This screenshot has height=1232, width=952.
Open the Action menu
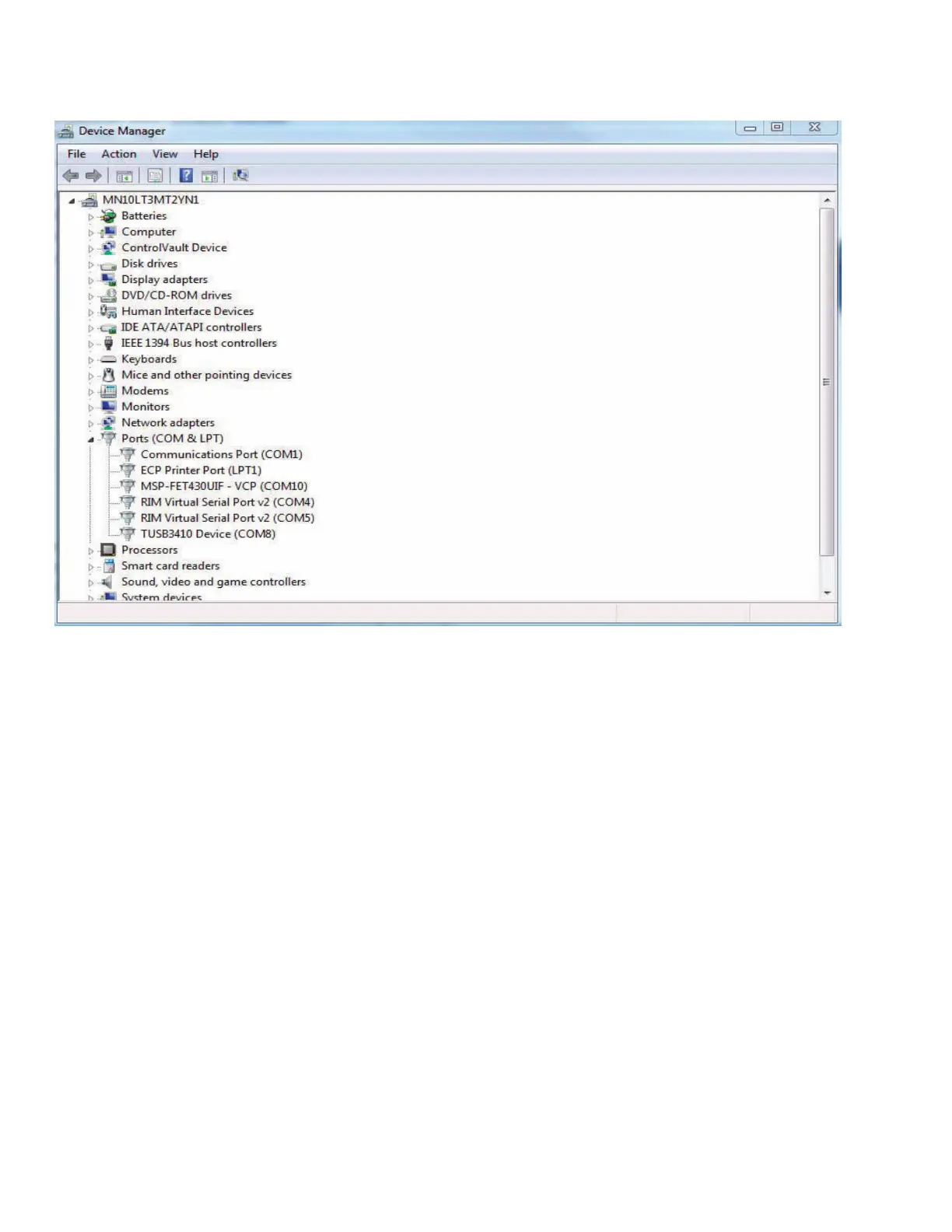pos(119,154)
